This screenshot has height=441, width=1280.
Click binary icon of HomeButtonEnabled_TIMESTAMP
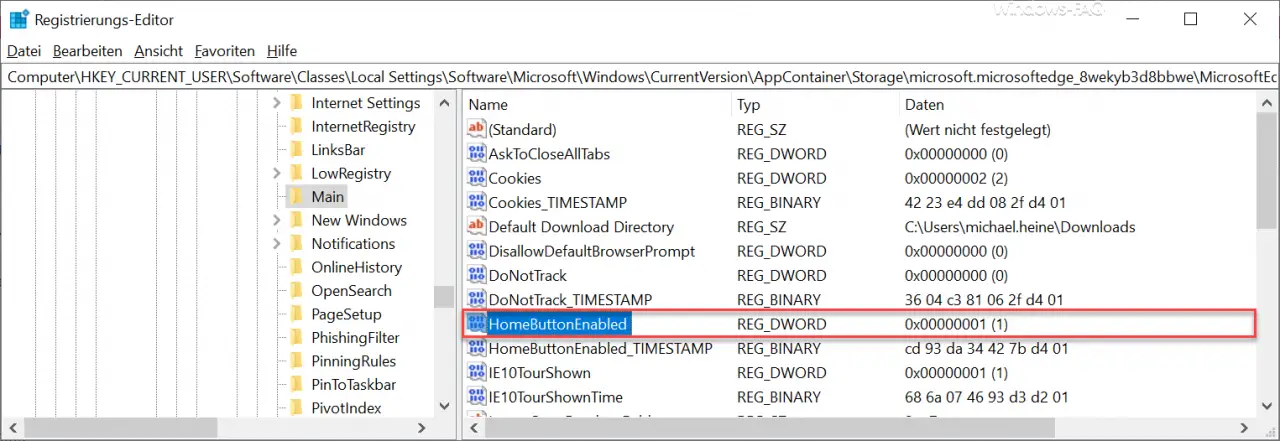[477, 348]
